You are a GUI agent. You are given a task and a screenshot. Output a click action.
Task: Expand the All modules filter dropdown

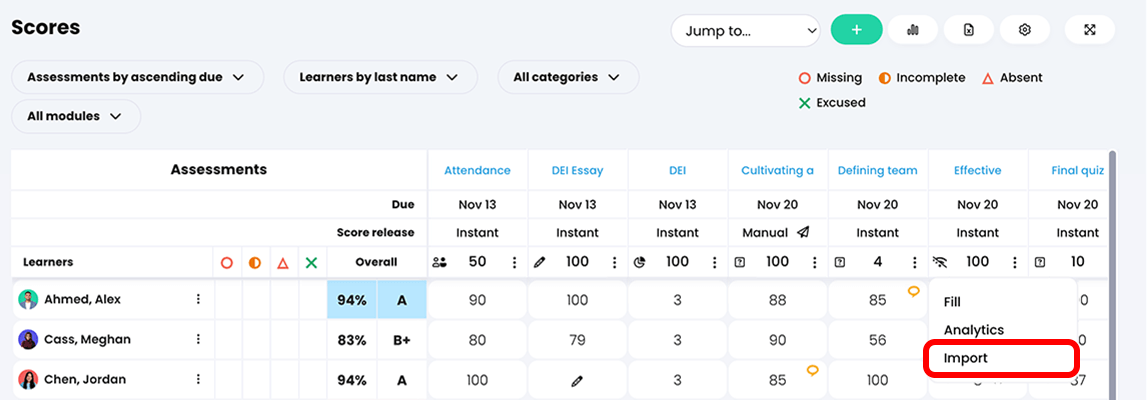76,116
